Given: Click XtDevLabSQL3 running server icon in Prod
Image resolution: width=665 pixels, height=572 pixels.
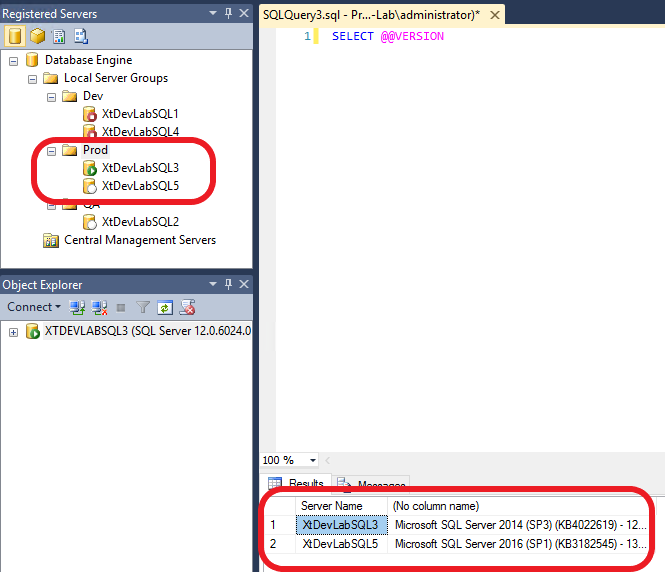Looking at the screenshot, I should pos(89,168).
